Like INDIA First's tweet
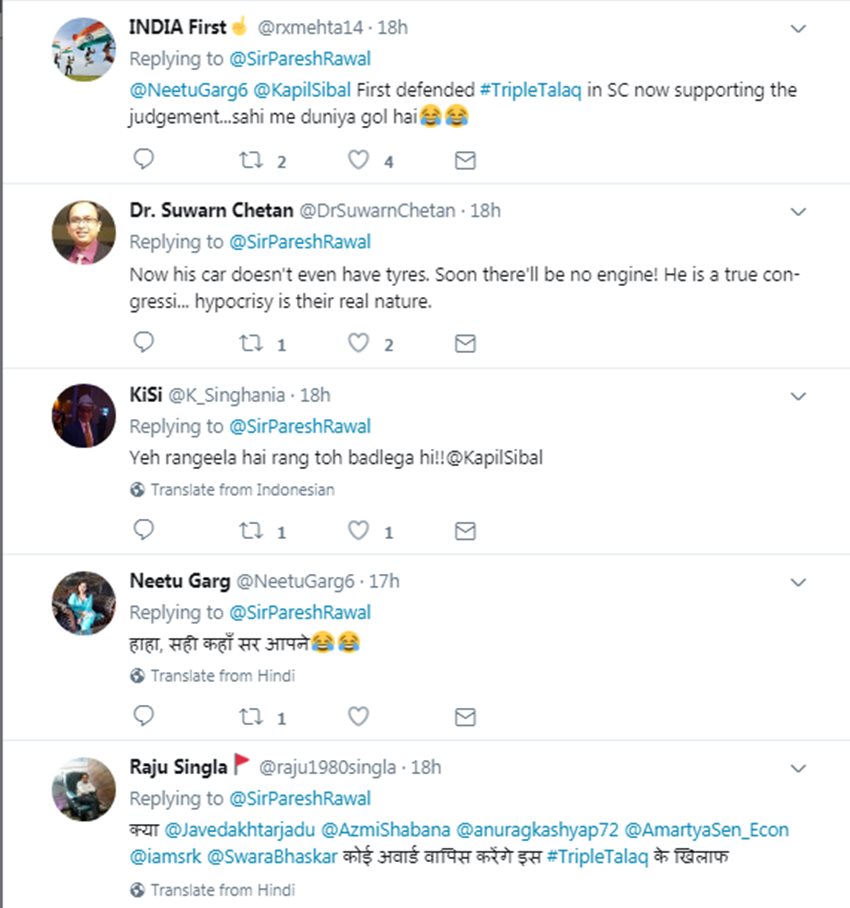The height and width of the screenshot is (908, 850). (358, 160)
